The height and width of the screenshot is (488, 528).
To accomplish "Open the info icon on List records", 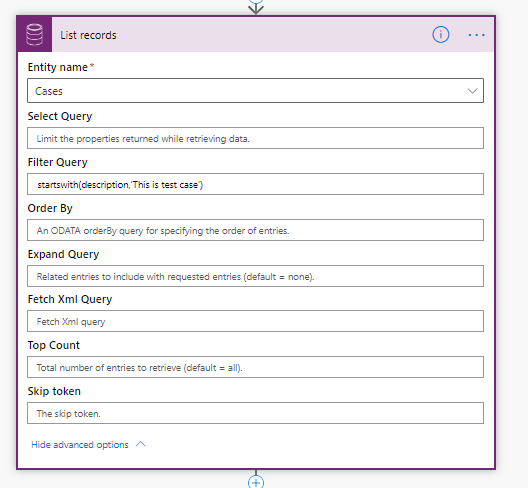I will click(x=441, y=34).
